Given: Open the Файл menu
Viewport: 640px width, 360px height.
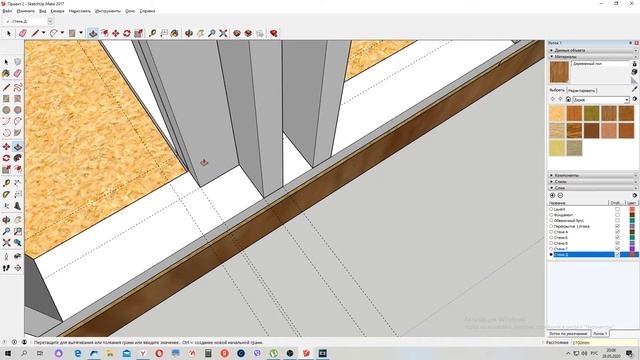Looking at the screenshot, I should (7, 11).
